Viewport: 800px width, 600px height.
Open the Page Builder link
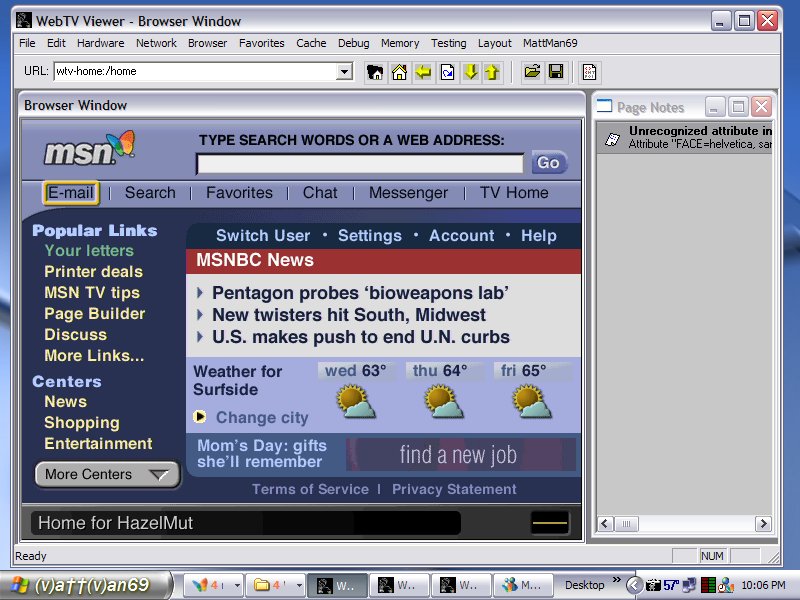pyautogui.click(x=94, y=313)
